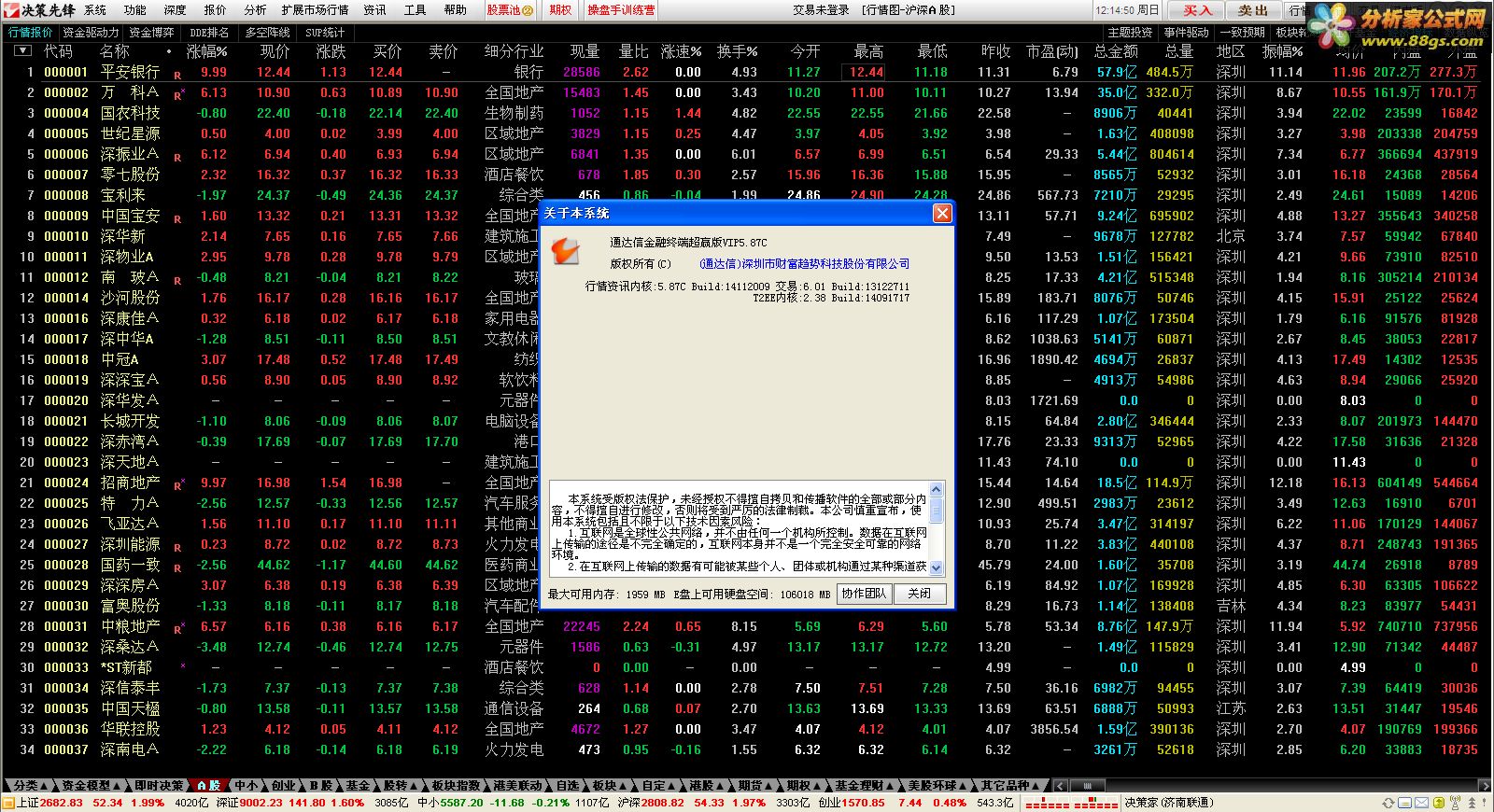
Task: Select the 板块指数 bottom tab
Action: click(x=457, y=786)
